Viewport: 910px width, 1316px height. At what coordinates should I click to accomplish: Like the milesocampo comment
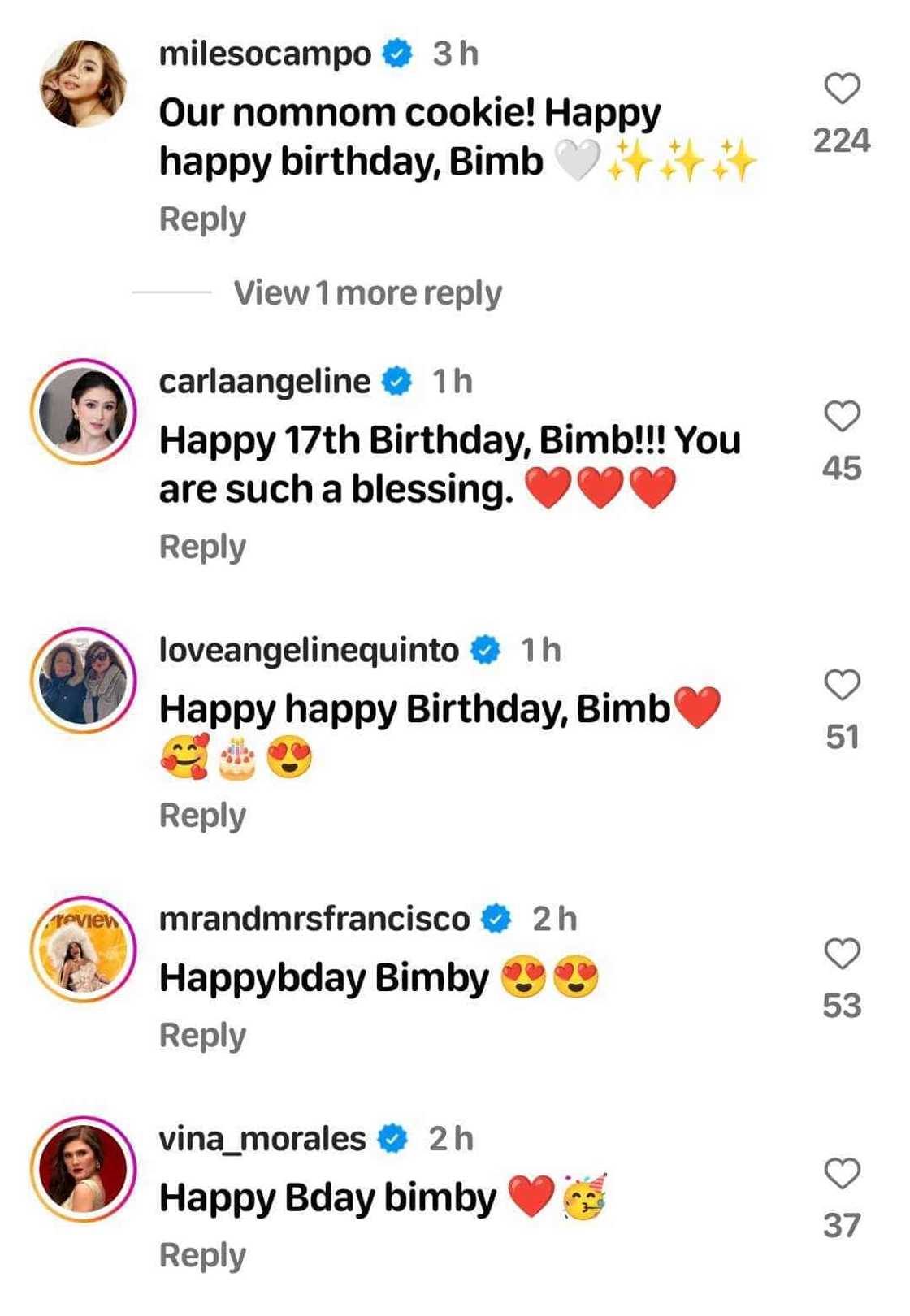(x=842, y=89)
